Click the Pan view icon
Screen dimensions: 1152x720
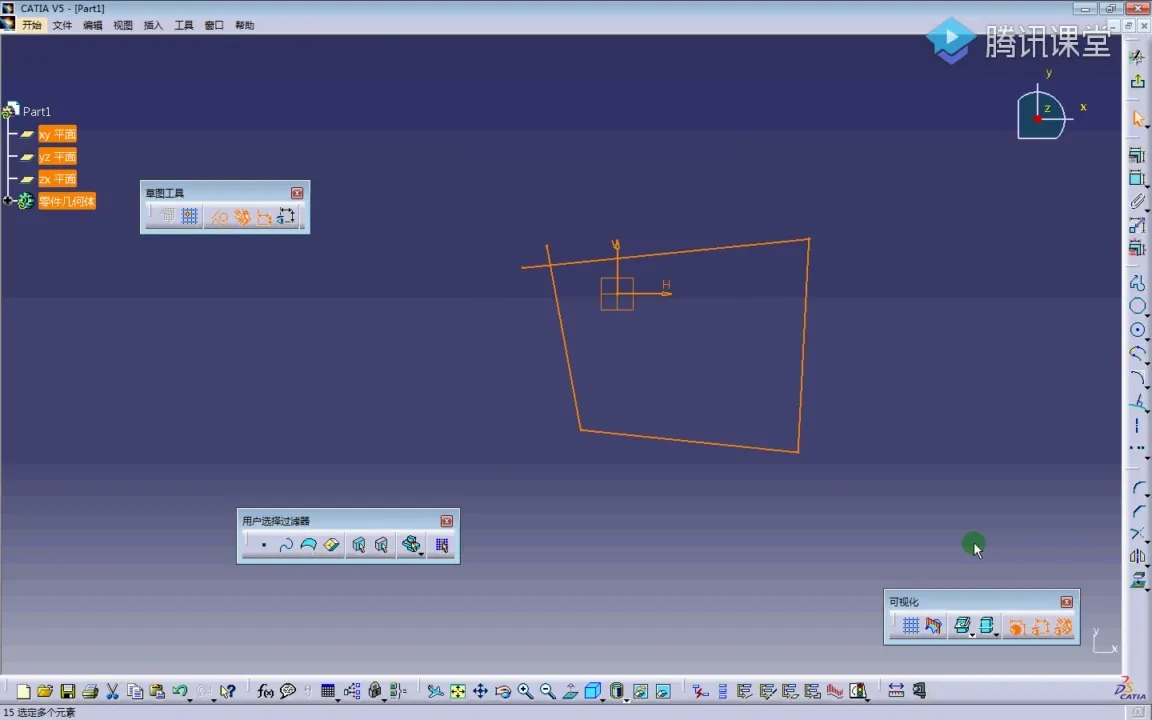coord(480,691)
